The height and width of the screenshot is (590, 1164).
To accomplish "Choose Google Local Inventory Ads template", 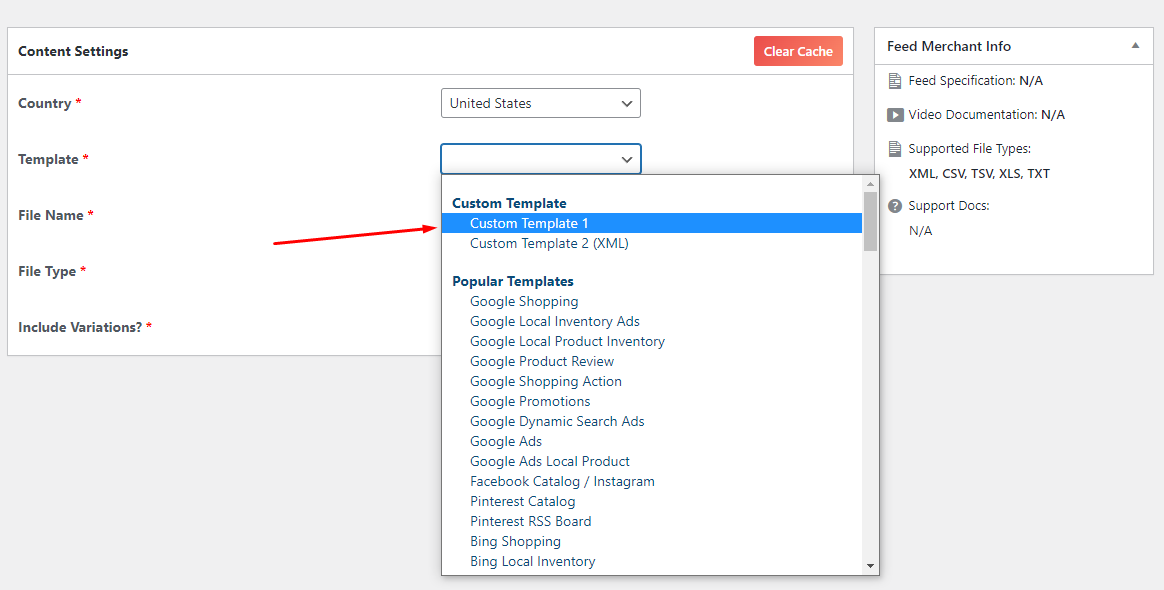I will 652,321.
